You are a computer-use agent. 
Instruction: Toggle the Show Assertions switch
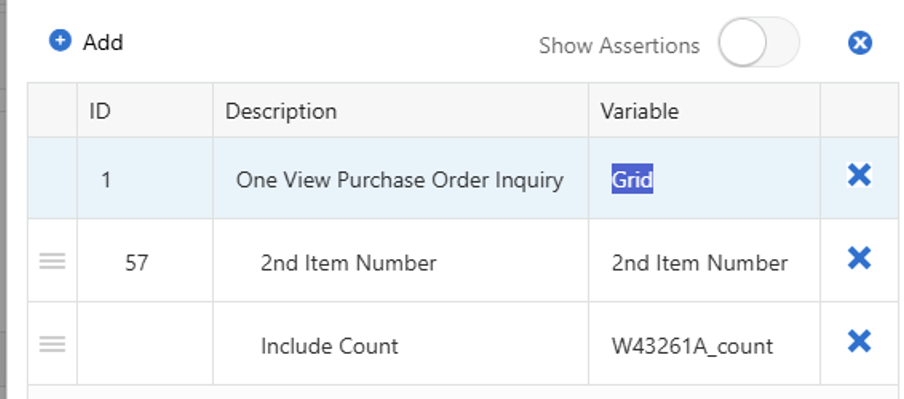(759, 43)
